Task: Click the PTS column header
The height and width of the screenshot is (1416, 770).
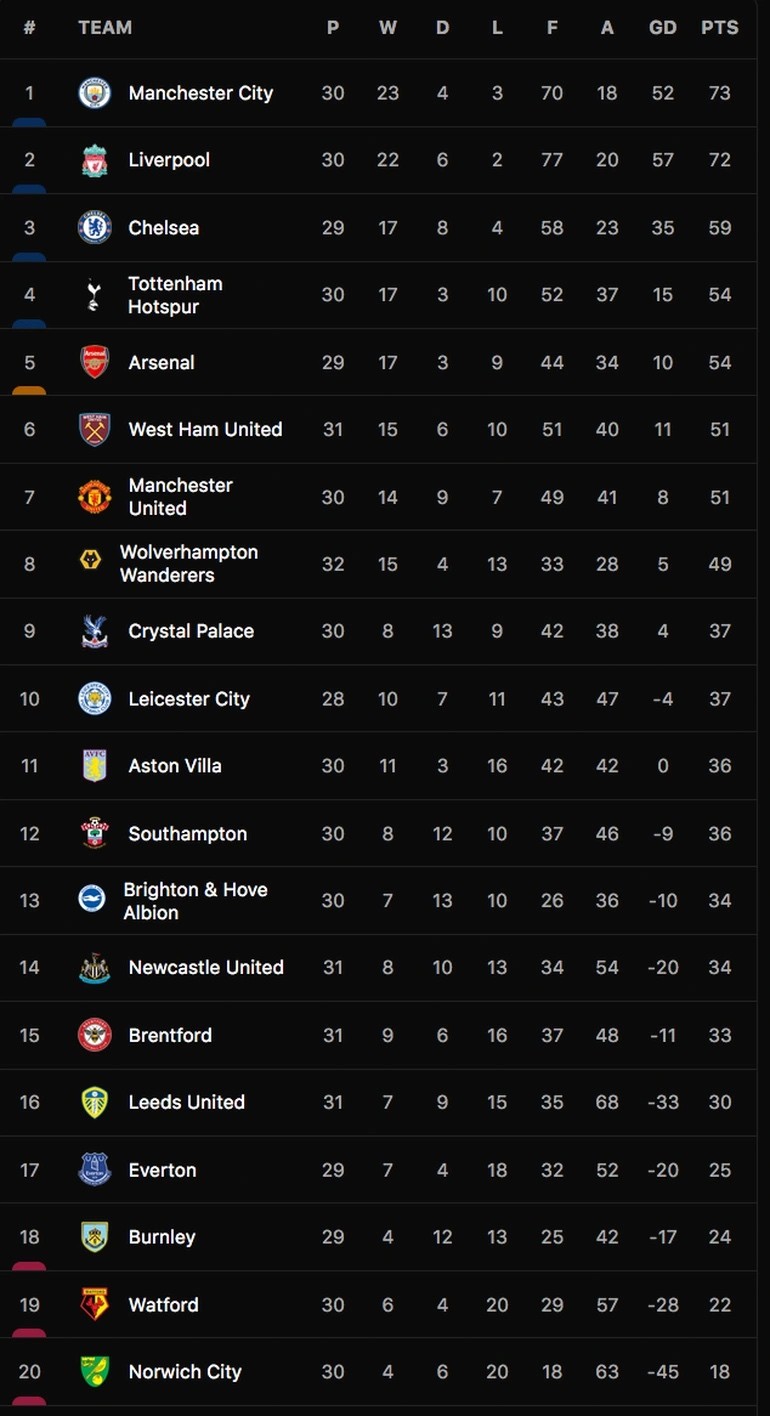Action: point(720,27)
